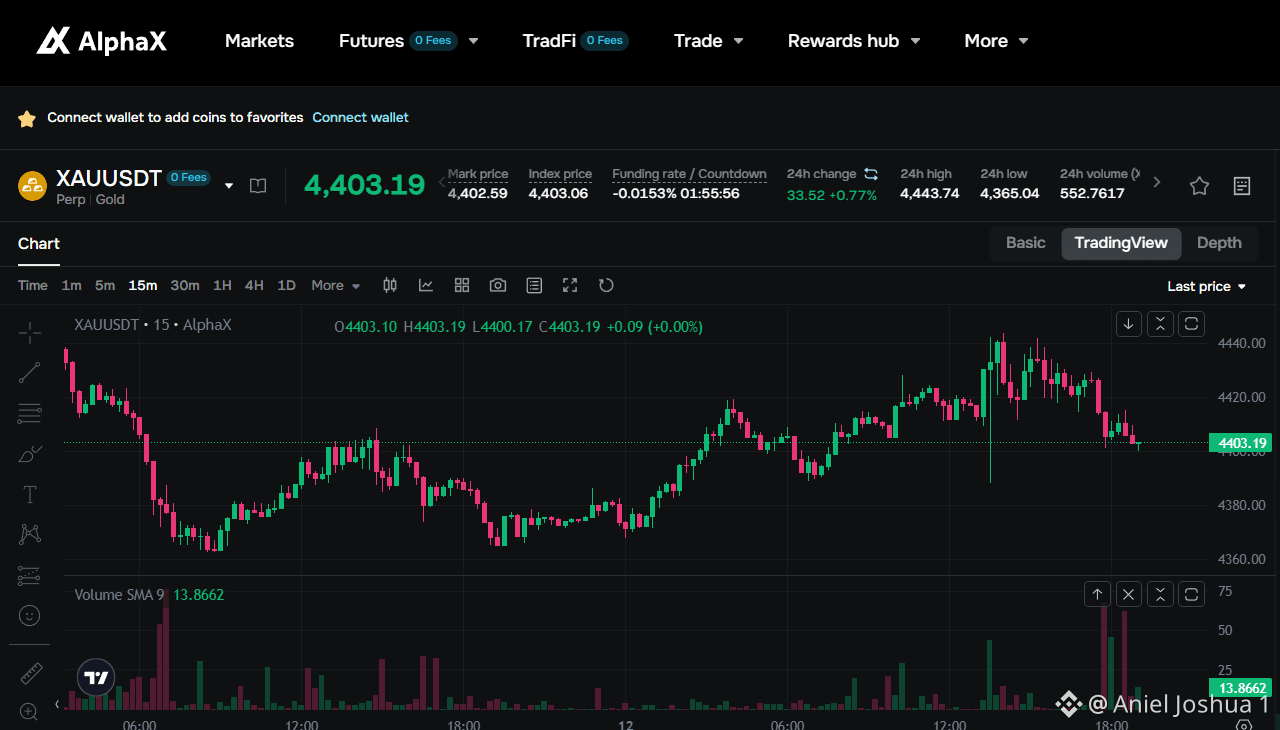Click the TradingView logo badge
Viewport: 1280px width, 730px height.
(x=97, y=678)
